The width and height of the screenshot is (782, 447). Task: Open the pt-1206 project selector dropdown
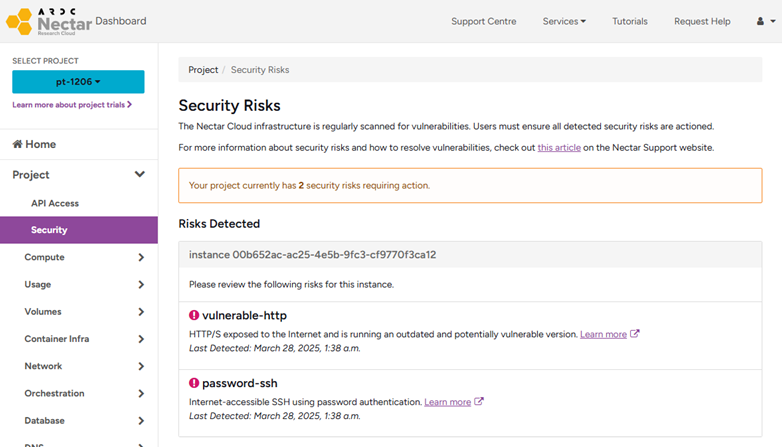pyautogui.click(x=78, y=82)
